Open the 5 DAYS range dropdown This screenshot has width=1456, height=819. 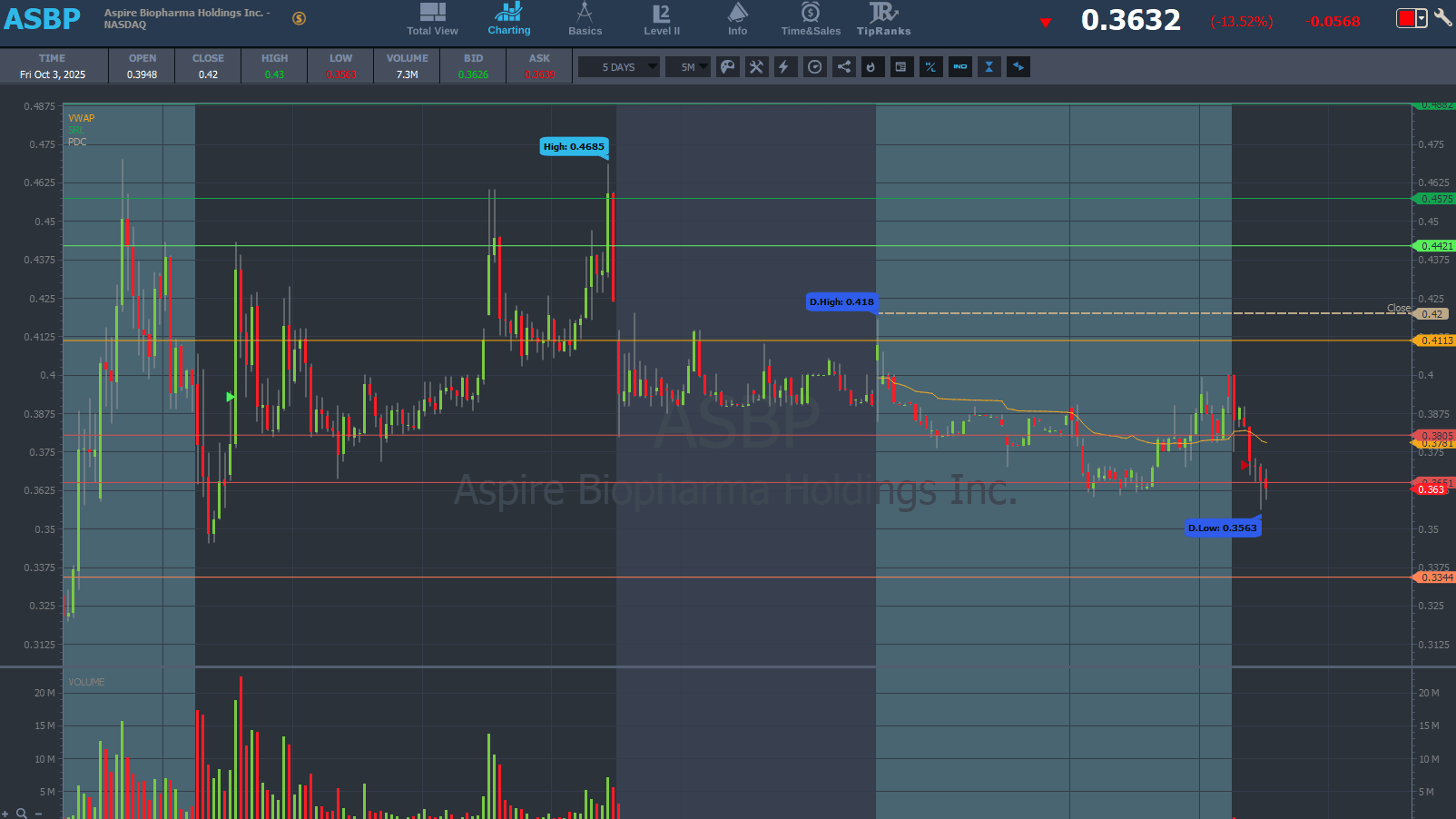pos(619,67)
